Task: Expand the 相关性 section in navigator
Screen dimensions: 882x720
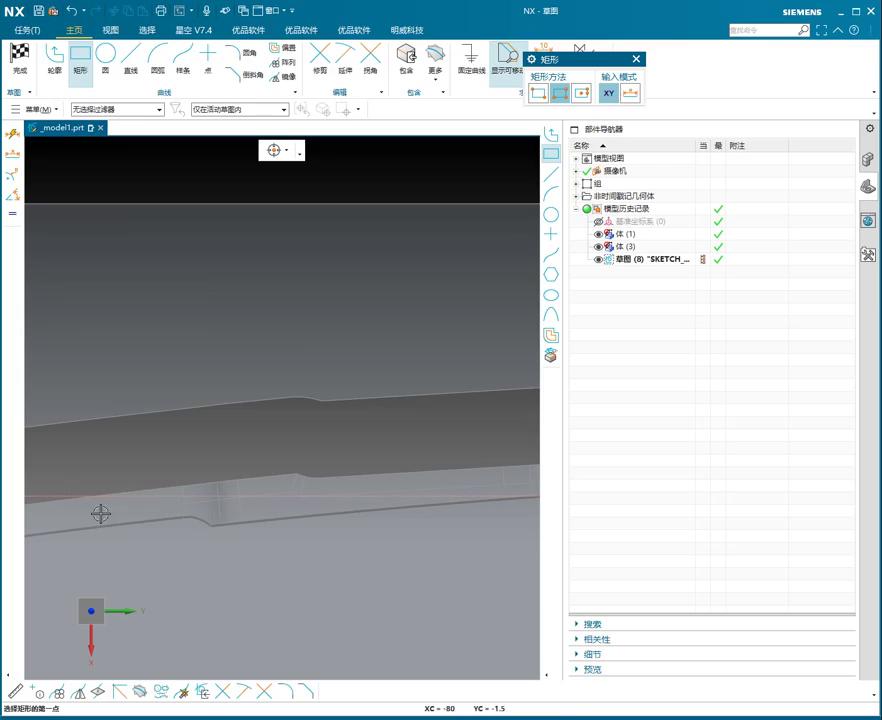Action: point(597,639)
